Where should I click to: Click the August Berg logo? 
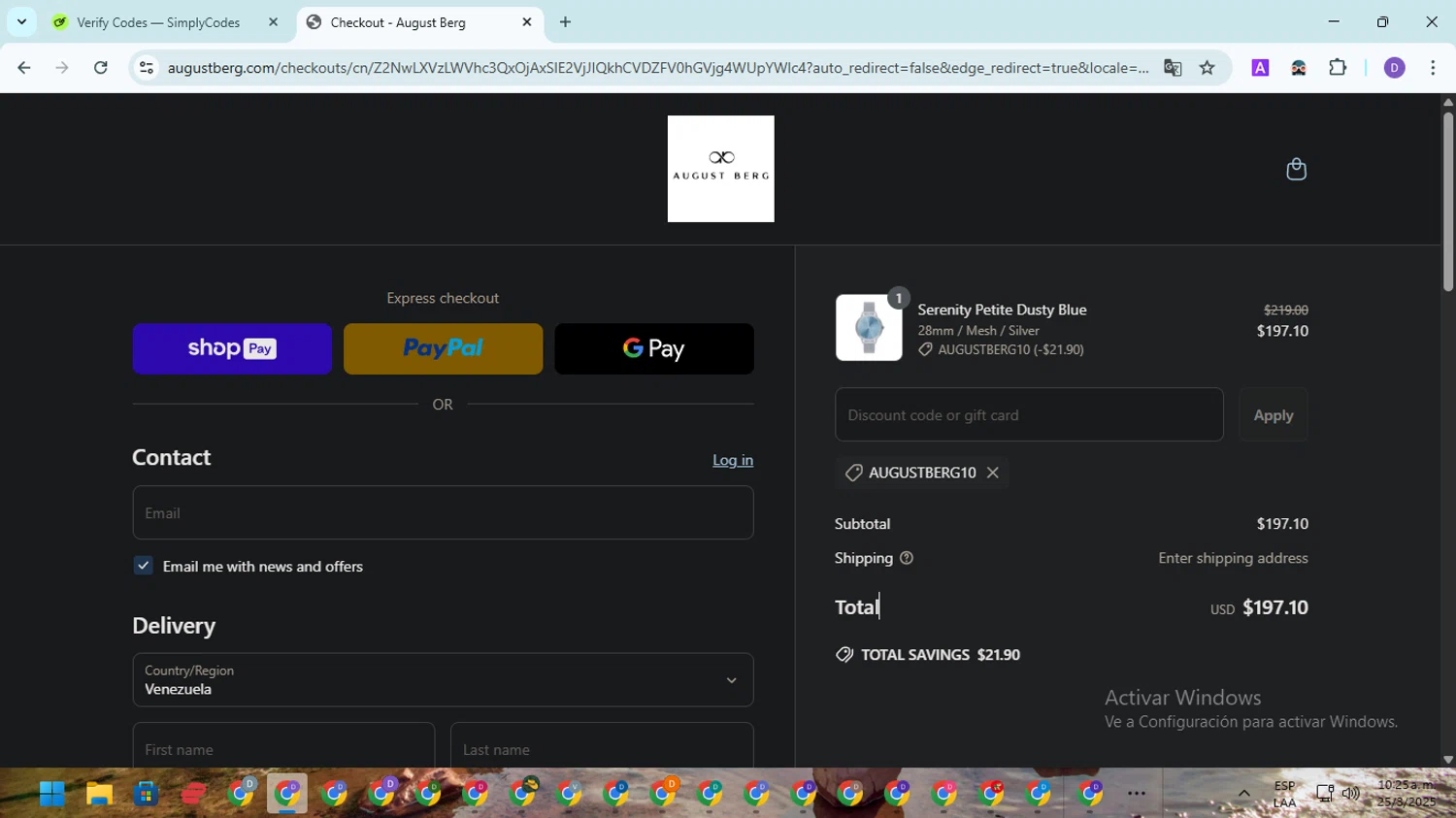pyautogui.click(x=720, y=169)
